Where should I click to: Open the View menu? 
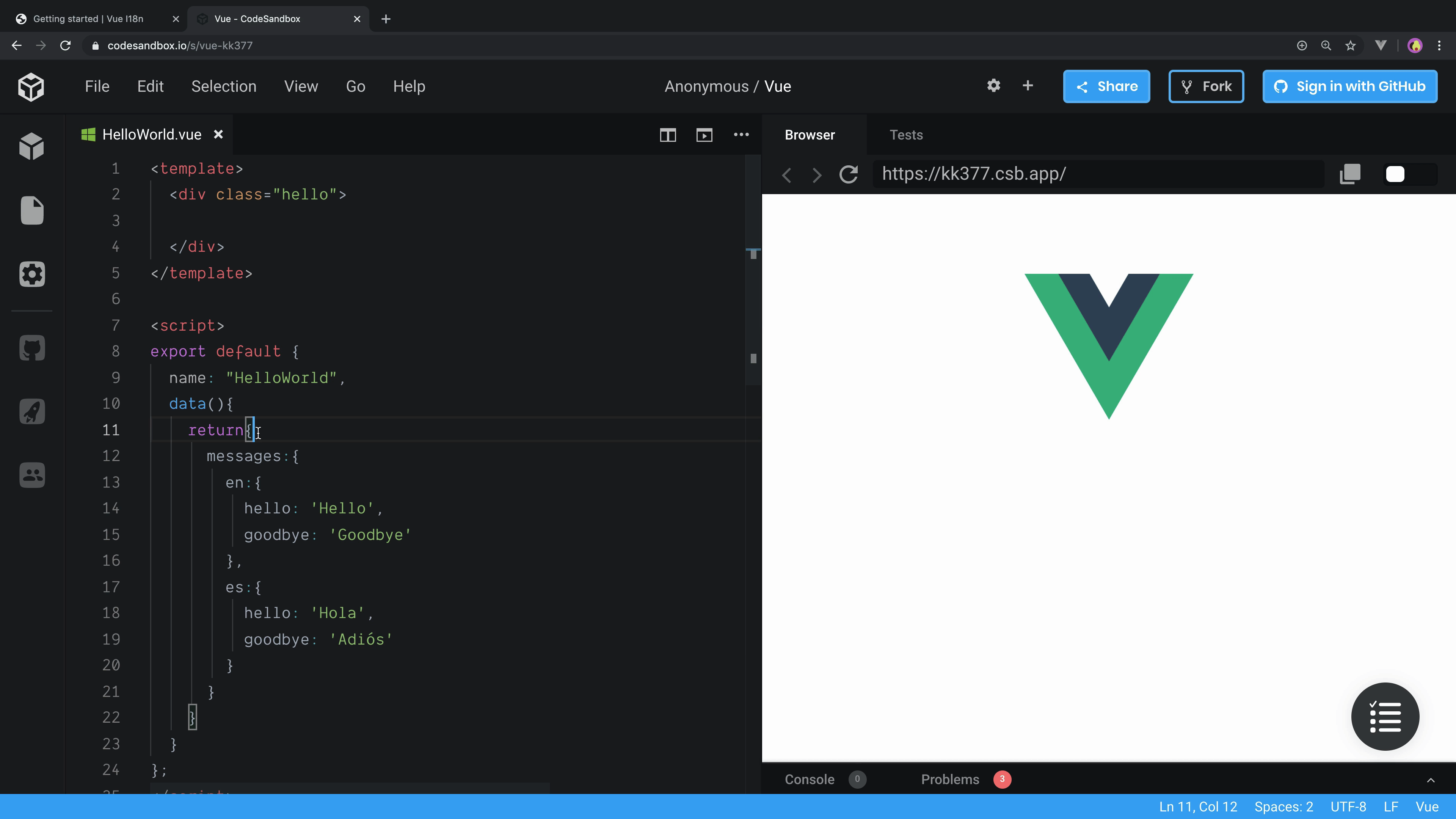(x=301, y=86)
